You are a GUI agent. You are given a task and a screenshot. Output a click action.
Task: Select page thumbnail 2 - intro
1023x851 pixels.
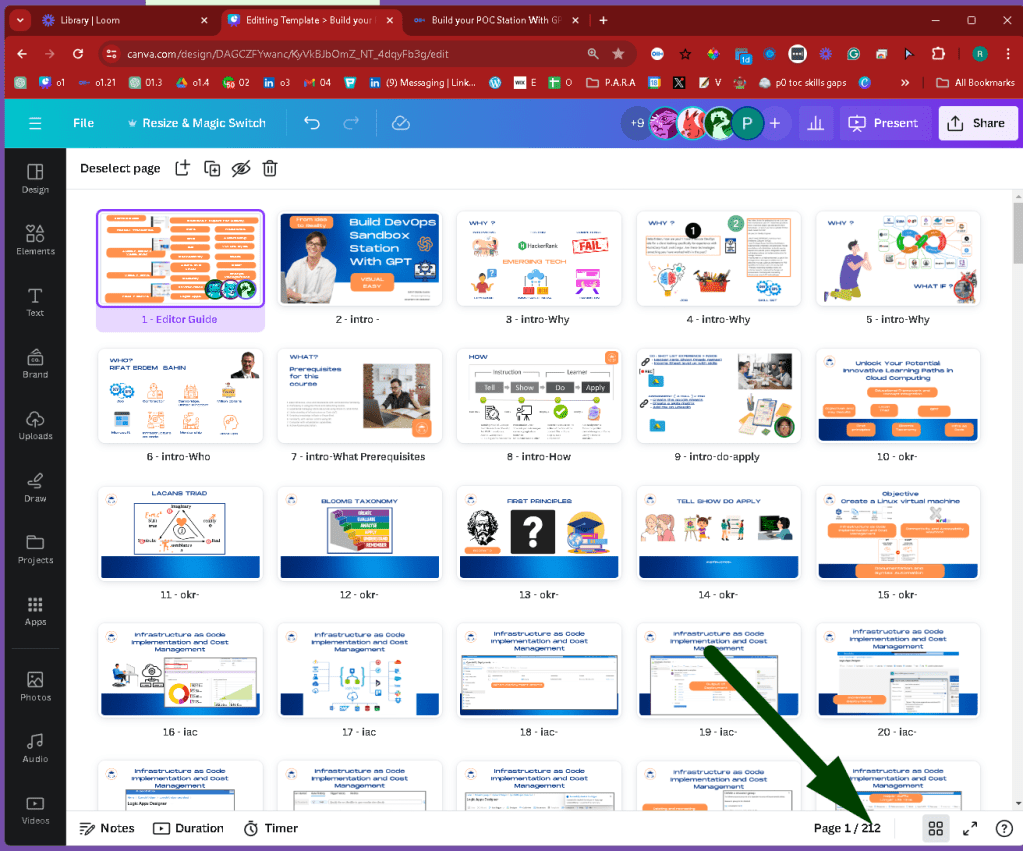tap(359, 258)
